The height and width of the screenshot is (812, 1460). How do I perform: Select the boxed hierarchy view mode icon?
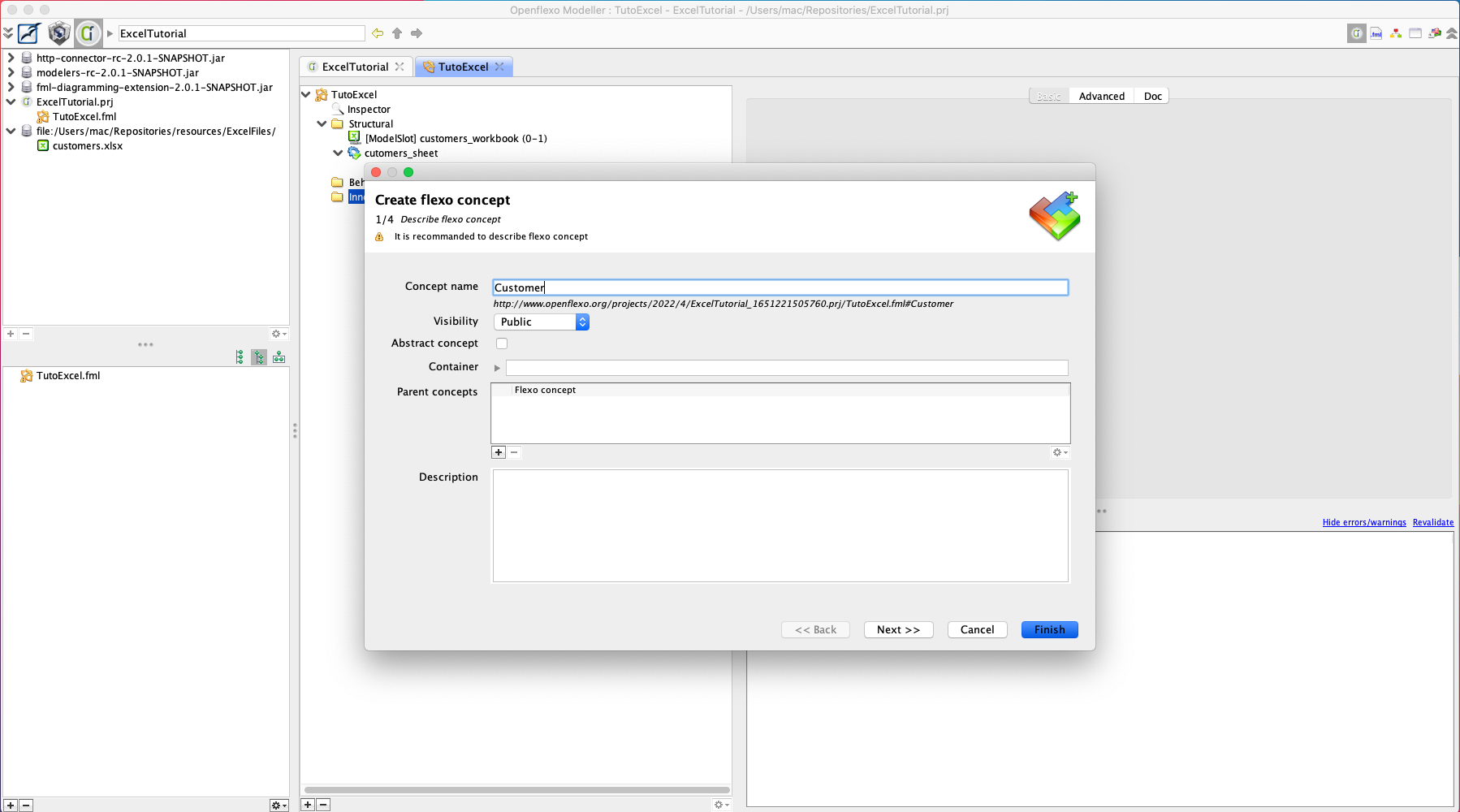click(x=279, y=357)
